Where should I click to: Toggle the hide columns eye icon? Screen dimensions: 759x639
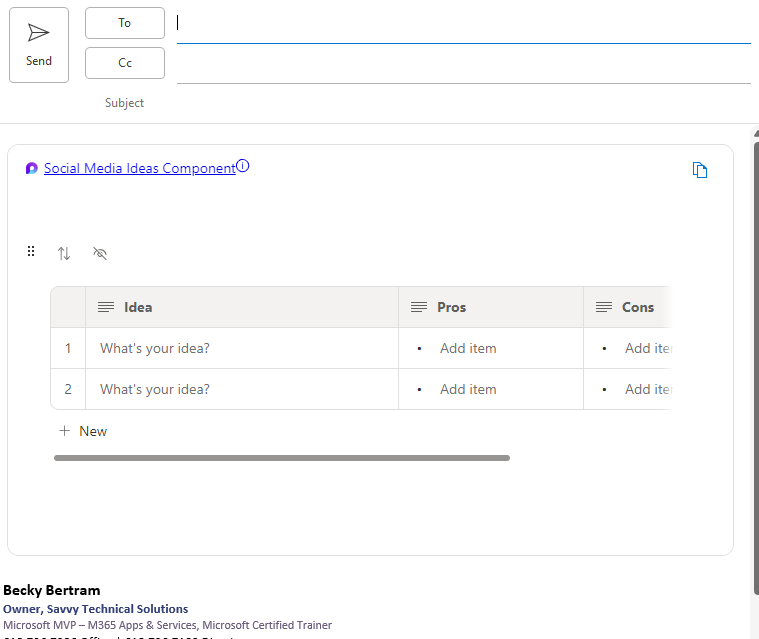pyautogui.click(x=99, y=253)
